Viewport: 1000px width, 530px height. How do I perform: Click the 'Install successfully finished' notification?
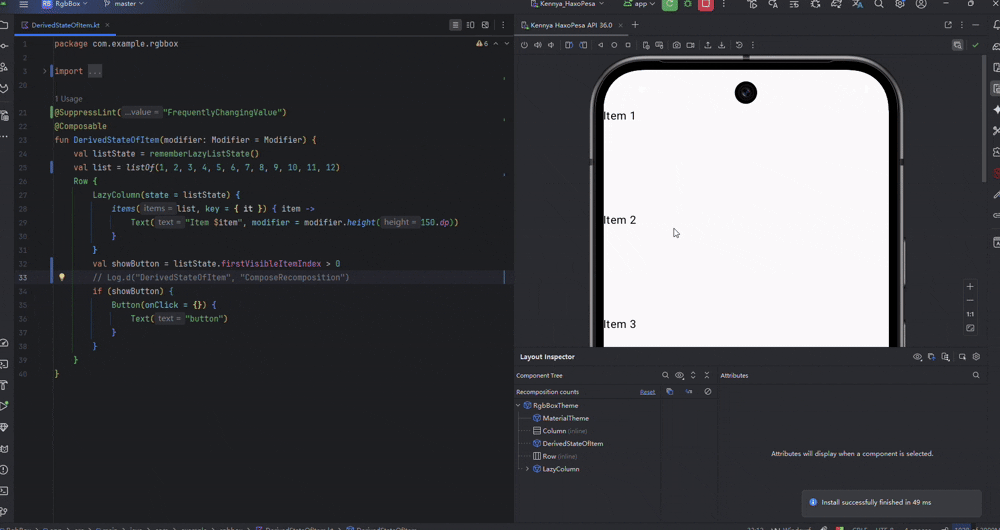(x=891, y=503)
